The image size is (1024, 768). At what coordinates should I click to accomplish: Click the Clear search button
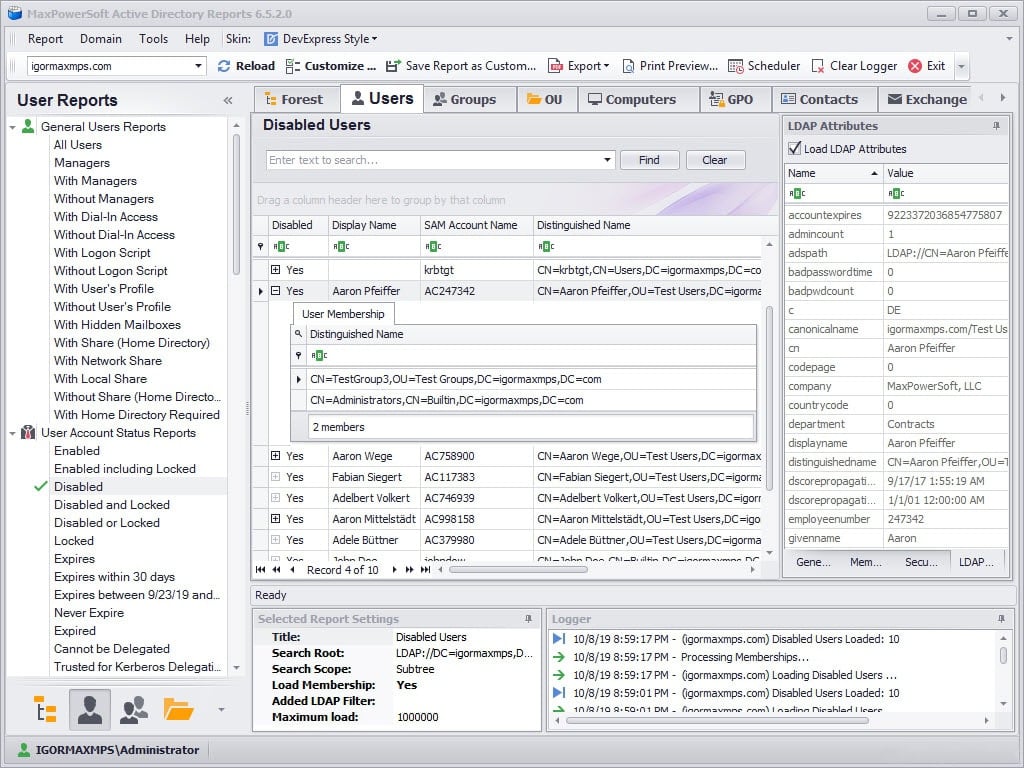click(715, 160)
